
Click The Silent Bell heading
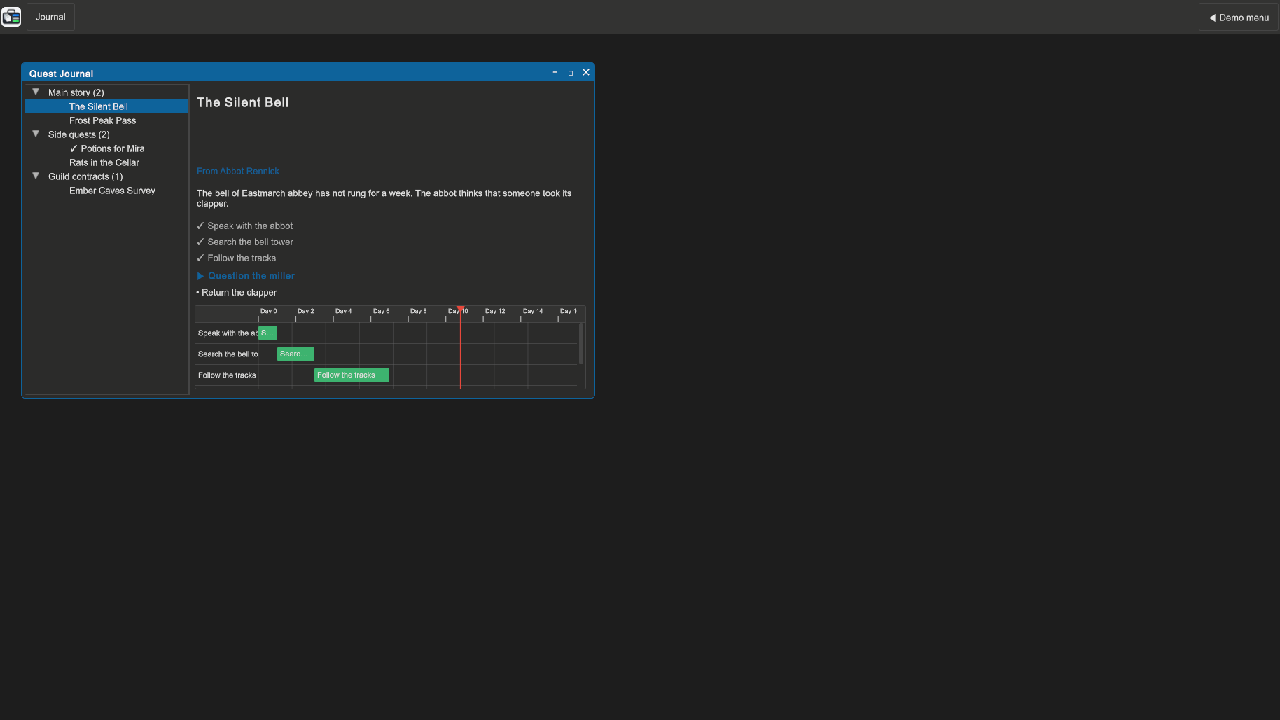click(243, 102)
